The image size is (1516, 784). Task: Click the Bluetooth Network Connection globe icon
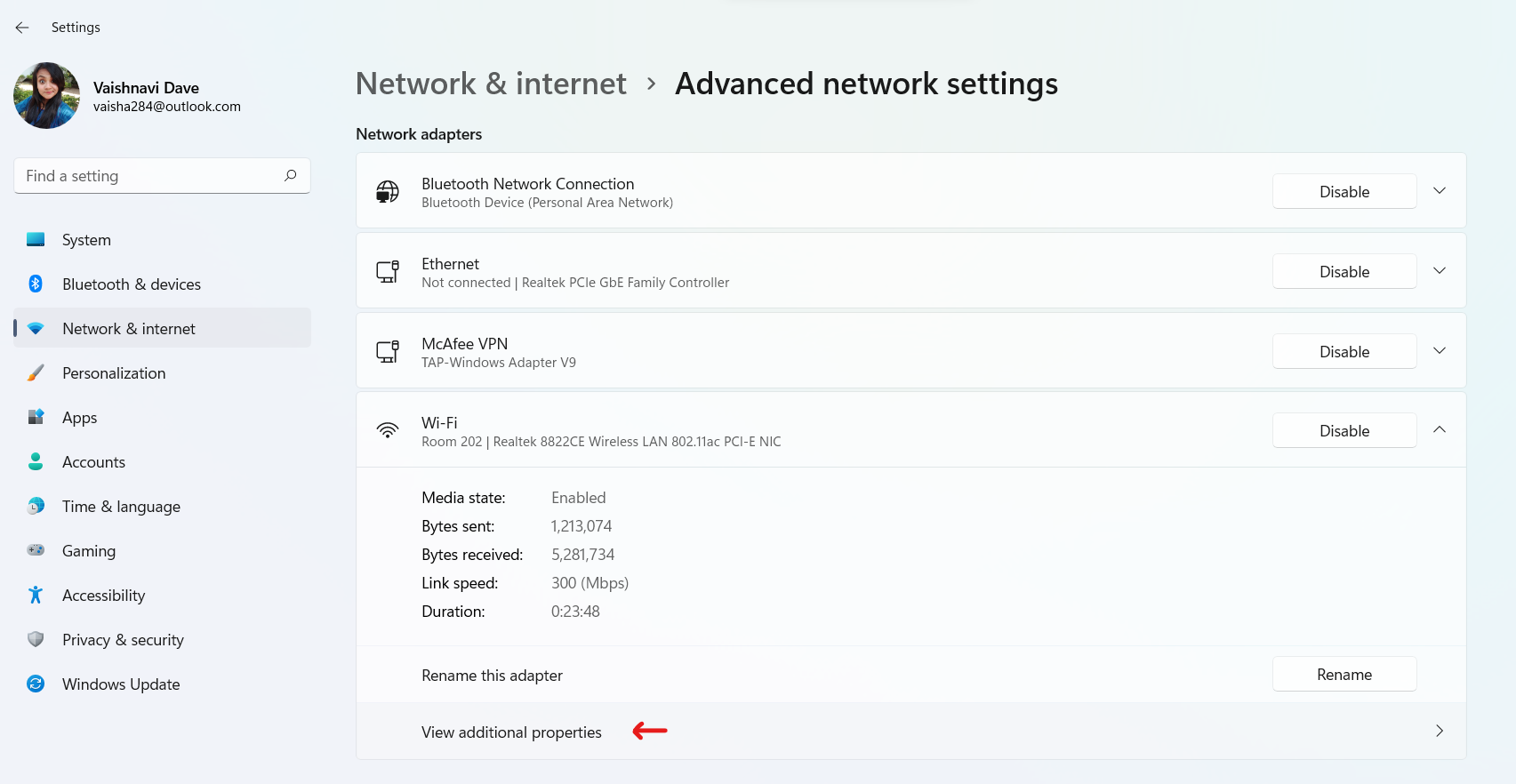click(x=388, y=192)
